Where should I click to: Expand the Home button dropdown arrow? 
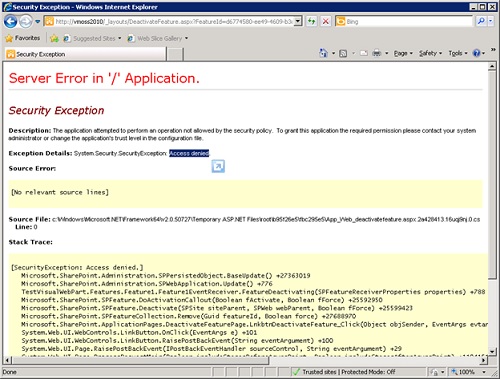coord(333,53)
